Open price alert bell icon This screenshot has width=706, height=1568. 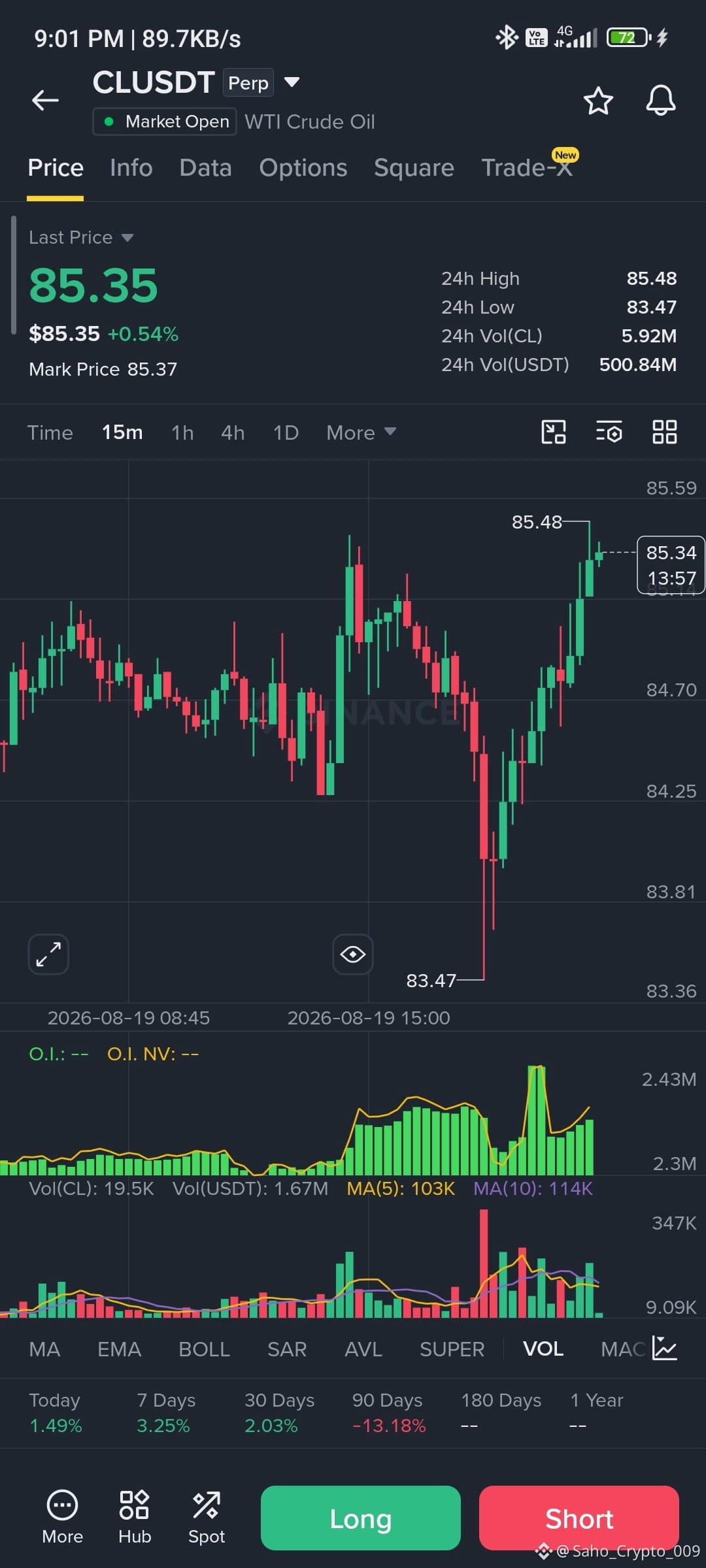pos(660,101)
